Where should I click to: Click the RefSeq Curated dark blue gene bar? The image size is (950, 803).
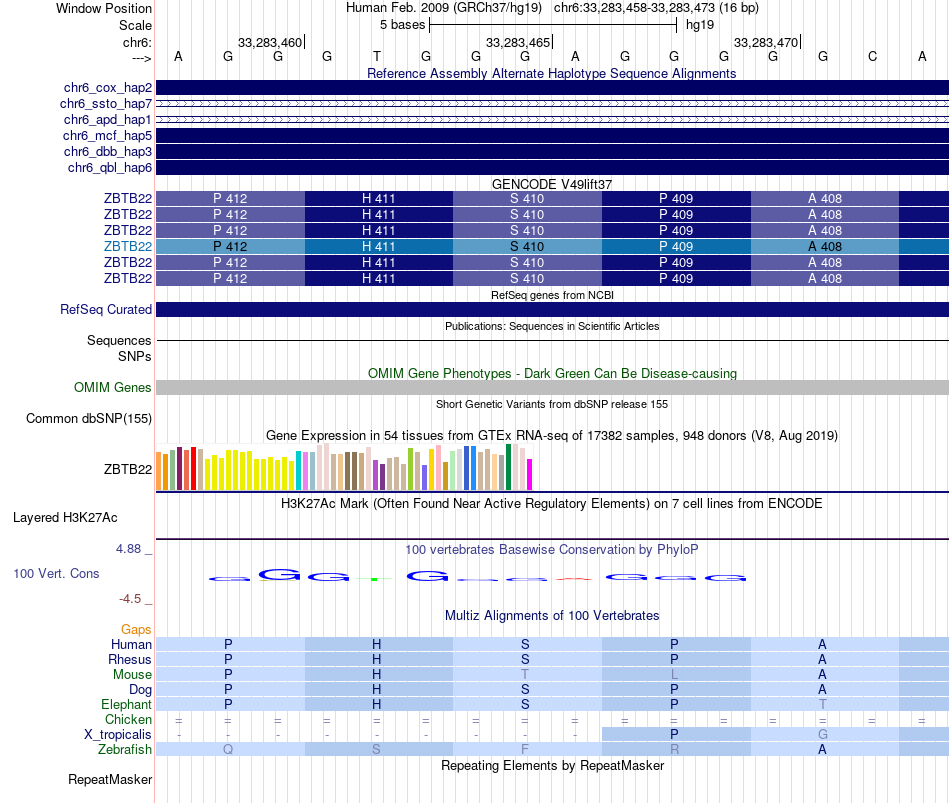click(552, 309)
